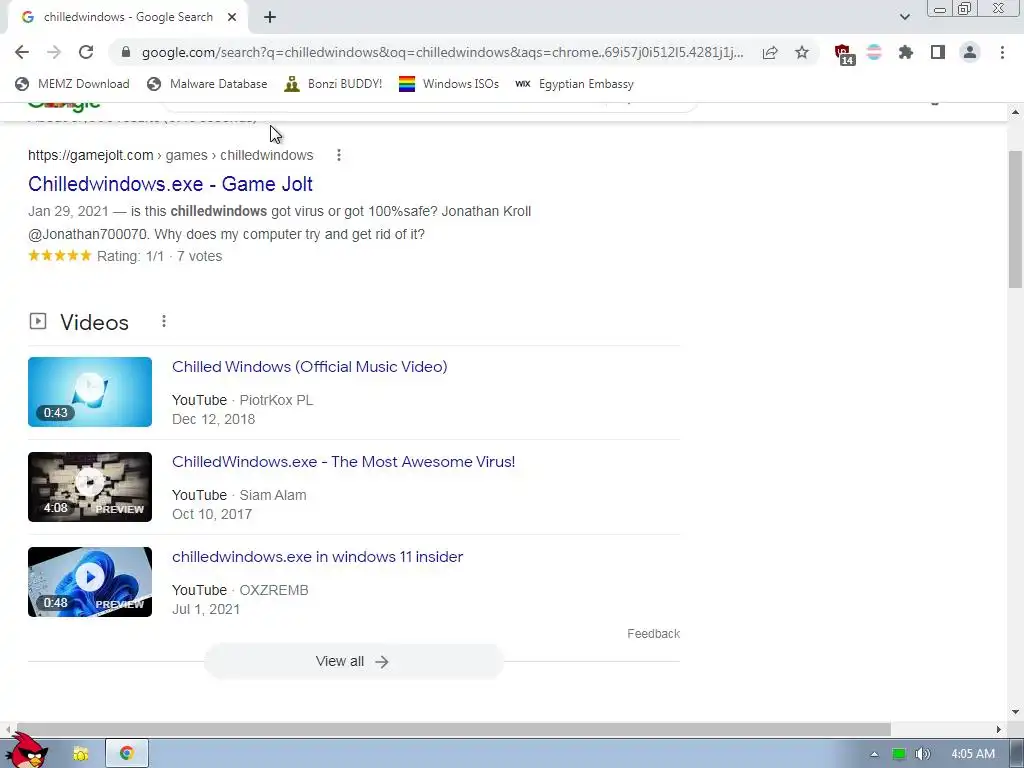Screen dimensions: 1024x768
Task: Bookmark this page with the star
Action: point(802,52)
